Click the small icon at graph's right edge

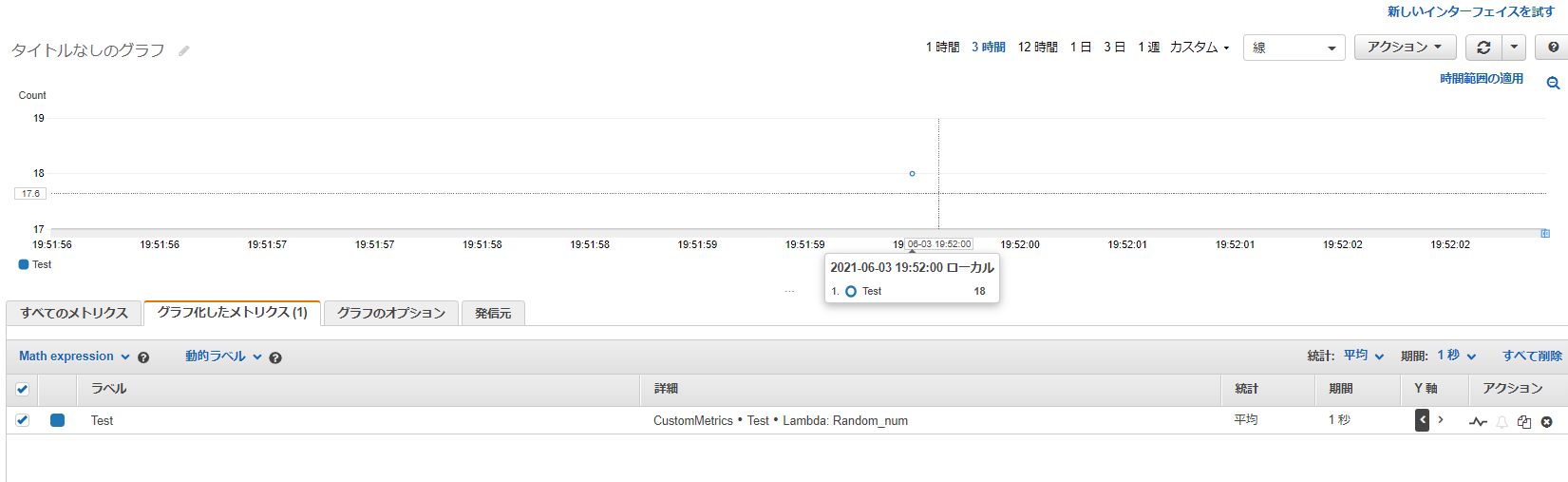(x=1545, y=233)
